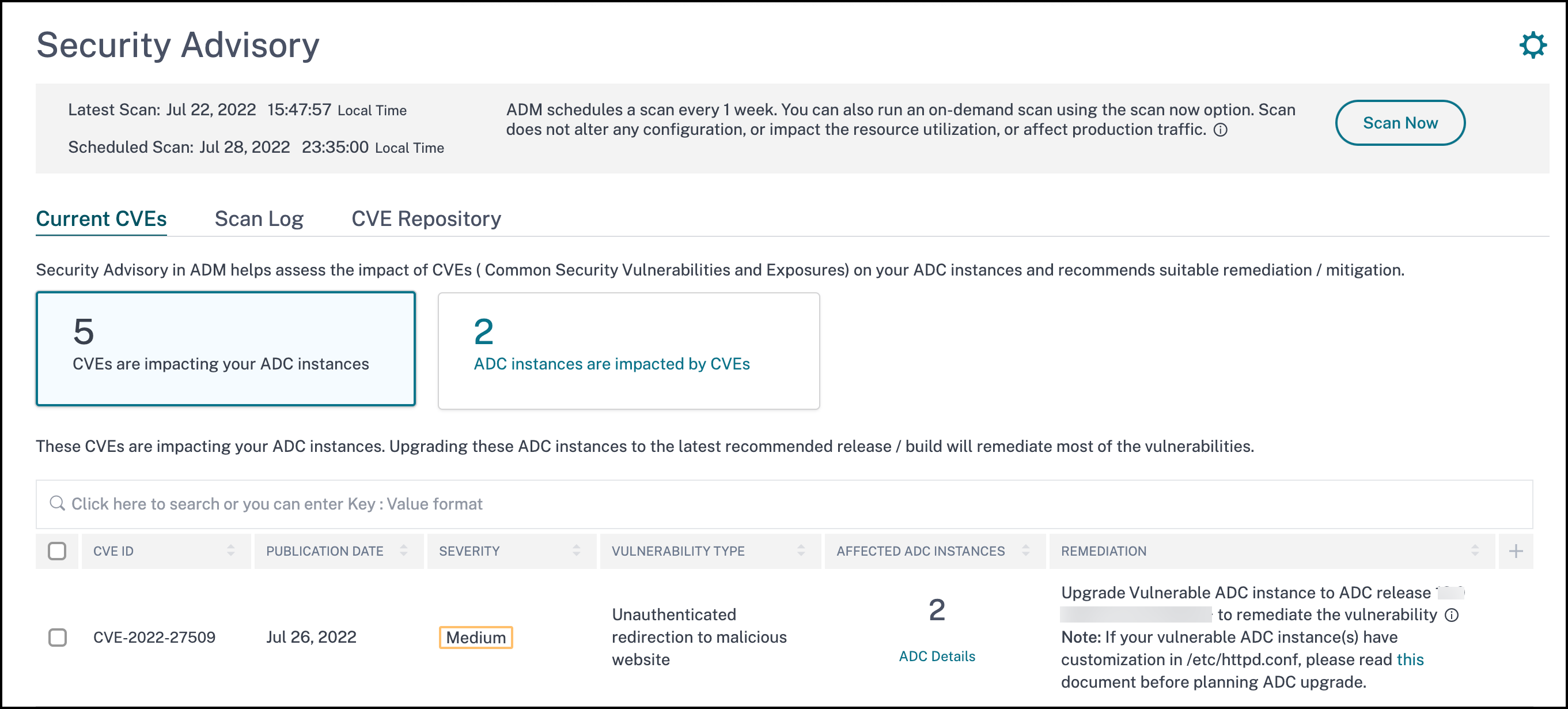Click the Medium severity badge
Viewport: 1568px width, 709px height.
pyautogui.click(x=475, y=637)
